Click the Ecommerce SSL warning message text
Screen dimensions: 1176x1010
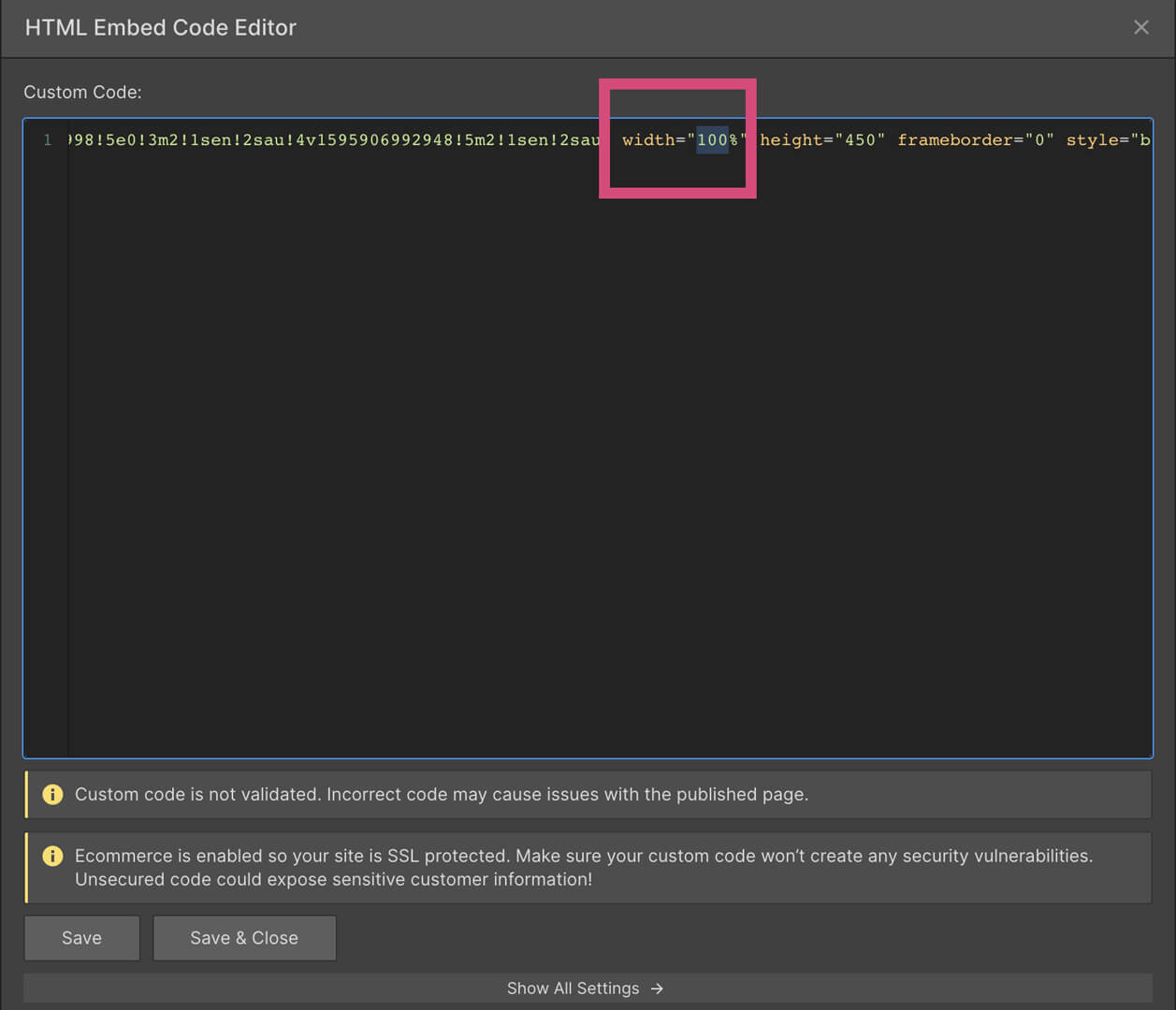(x=586, y=867)
